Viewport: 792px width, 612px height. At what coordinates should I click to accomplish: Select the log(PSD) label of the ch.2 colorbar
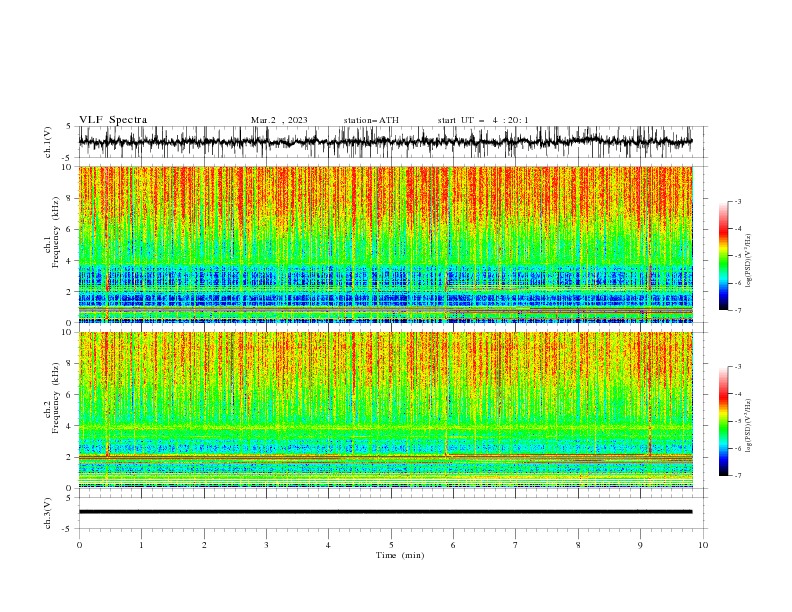(748, 426)
